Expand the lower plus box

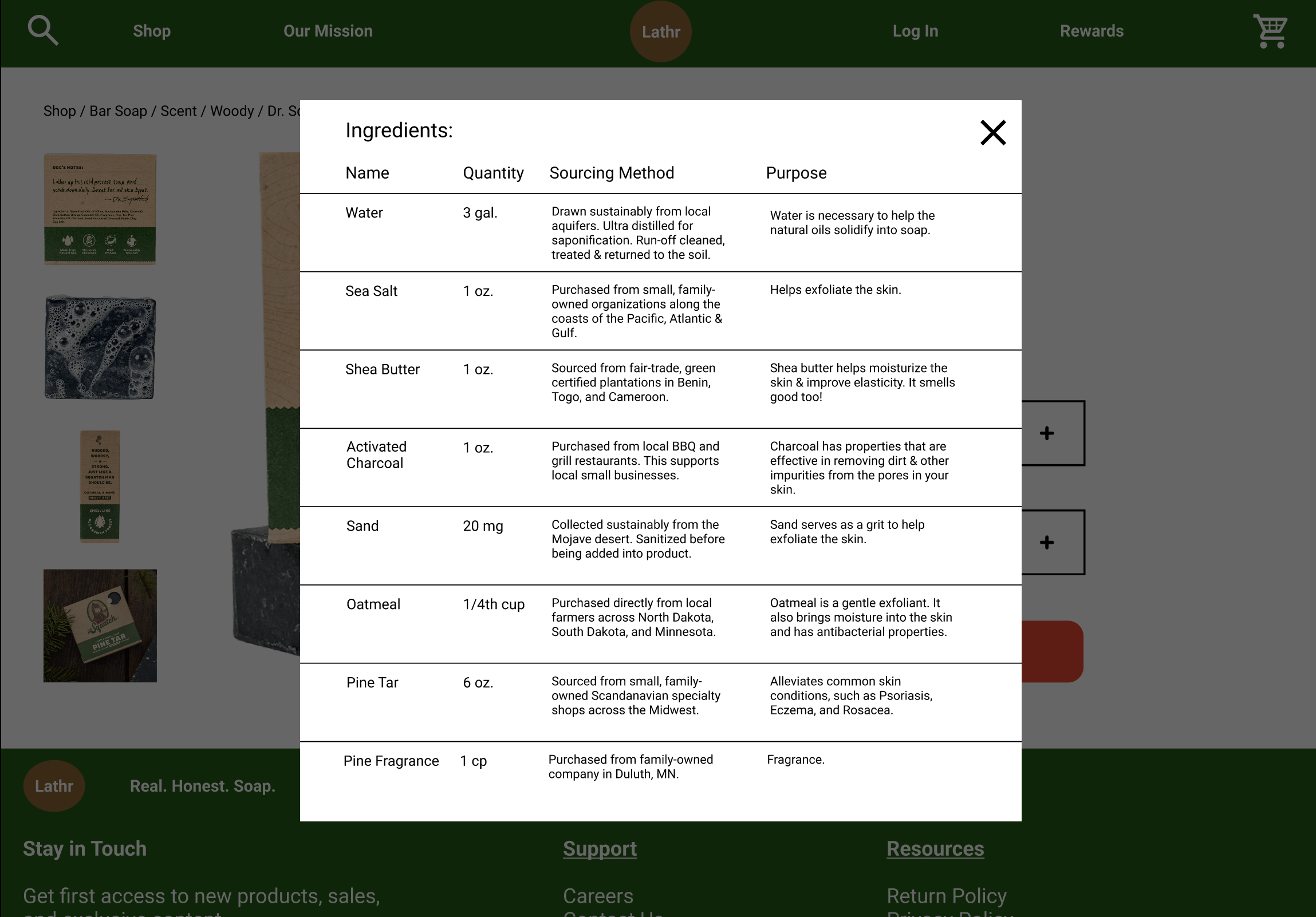pos(1047,542)
